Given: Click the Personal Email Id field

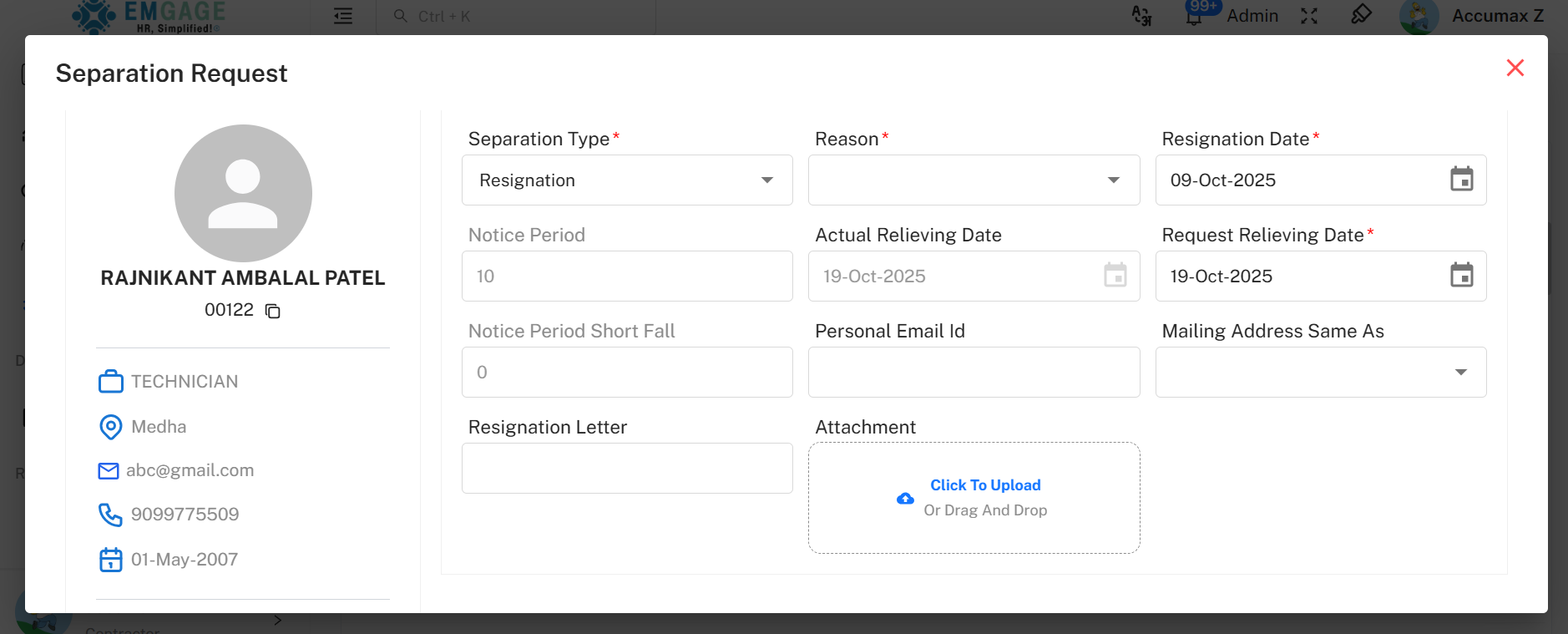Looking at the screenshot, I should 973,373.
